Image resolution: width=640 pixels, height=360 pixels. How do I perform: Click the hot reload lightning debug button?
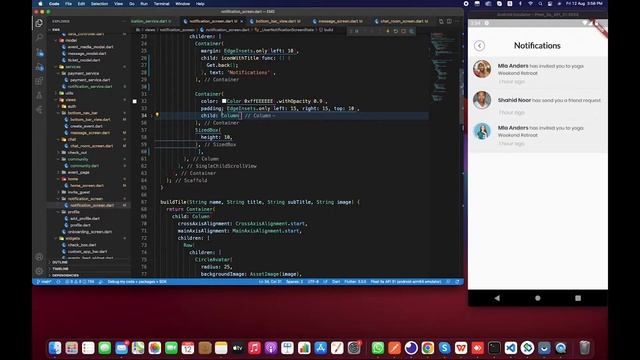point(387,31)
